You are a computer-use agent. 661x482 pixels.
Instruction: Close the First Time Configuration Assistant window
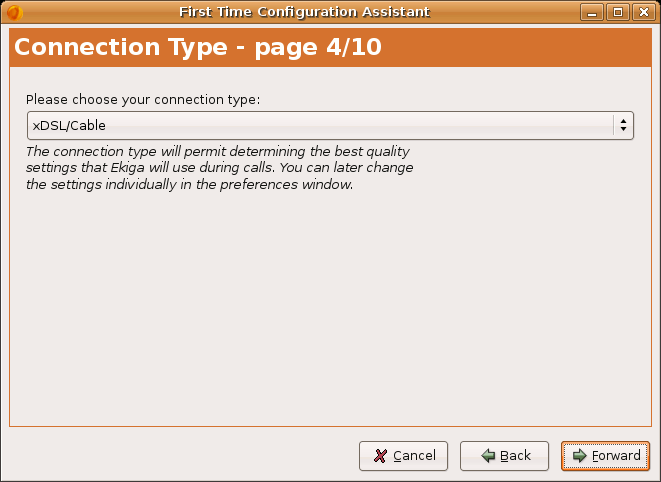(x=642, y=12)
